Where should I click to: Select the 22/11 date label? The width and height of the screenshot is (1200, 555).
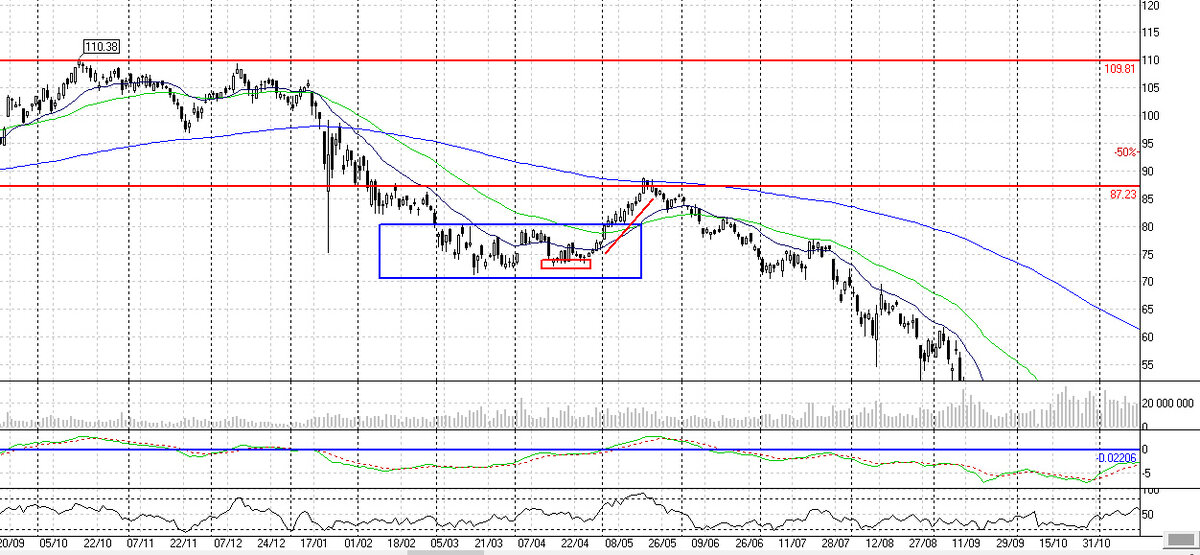coord(185,544)
